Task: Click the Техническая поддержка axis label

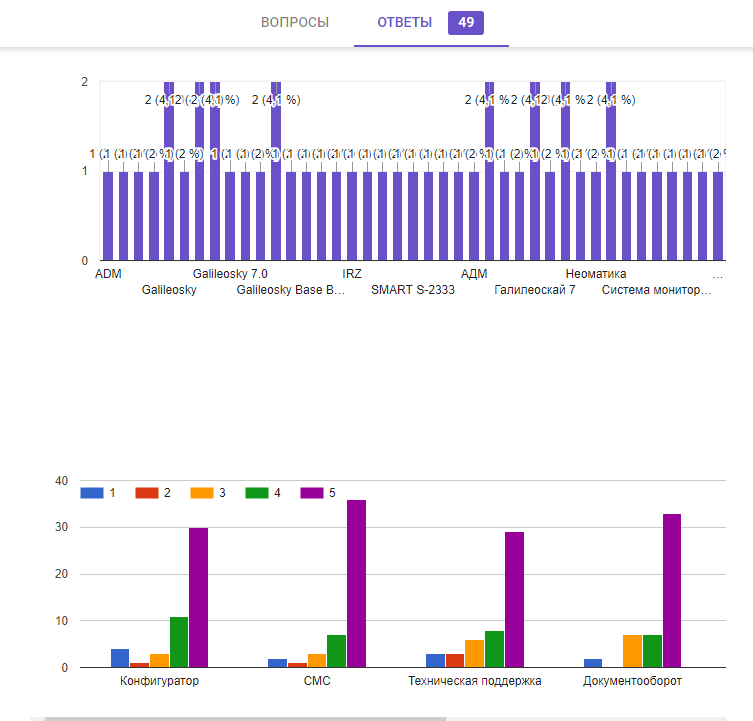Action: (474, 681)
